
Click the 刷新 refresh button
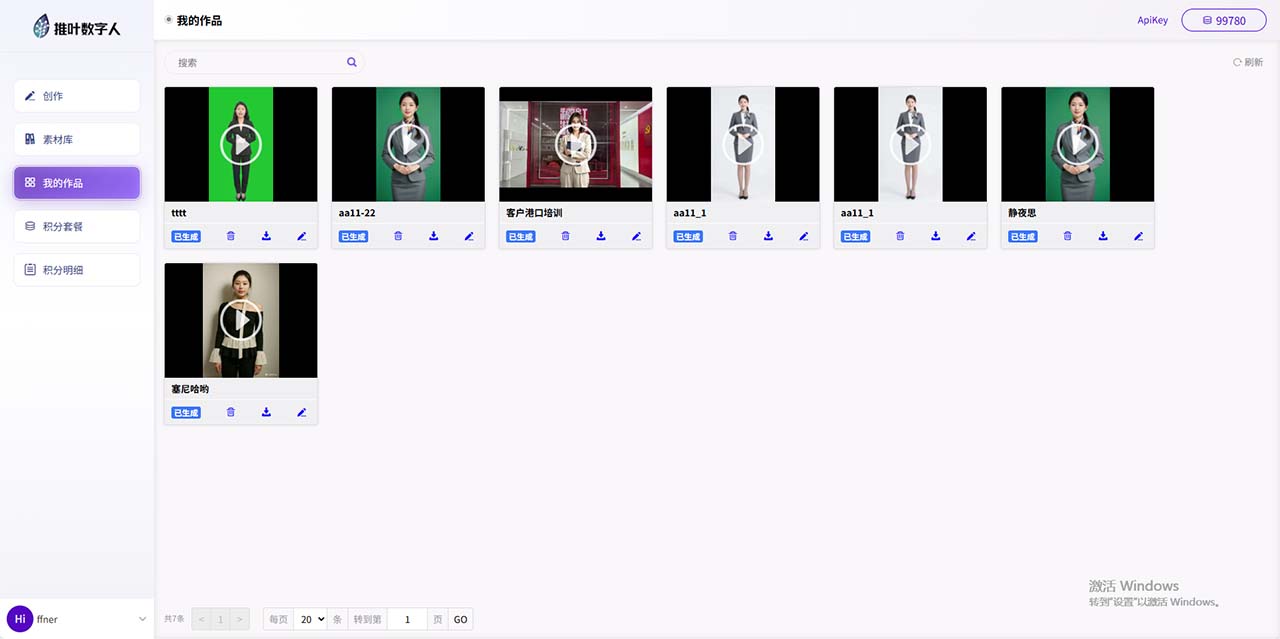click(x=1248, y=62)
